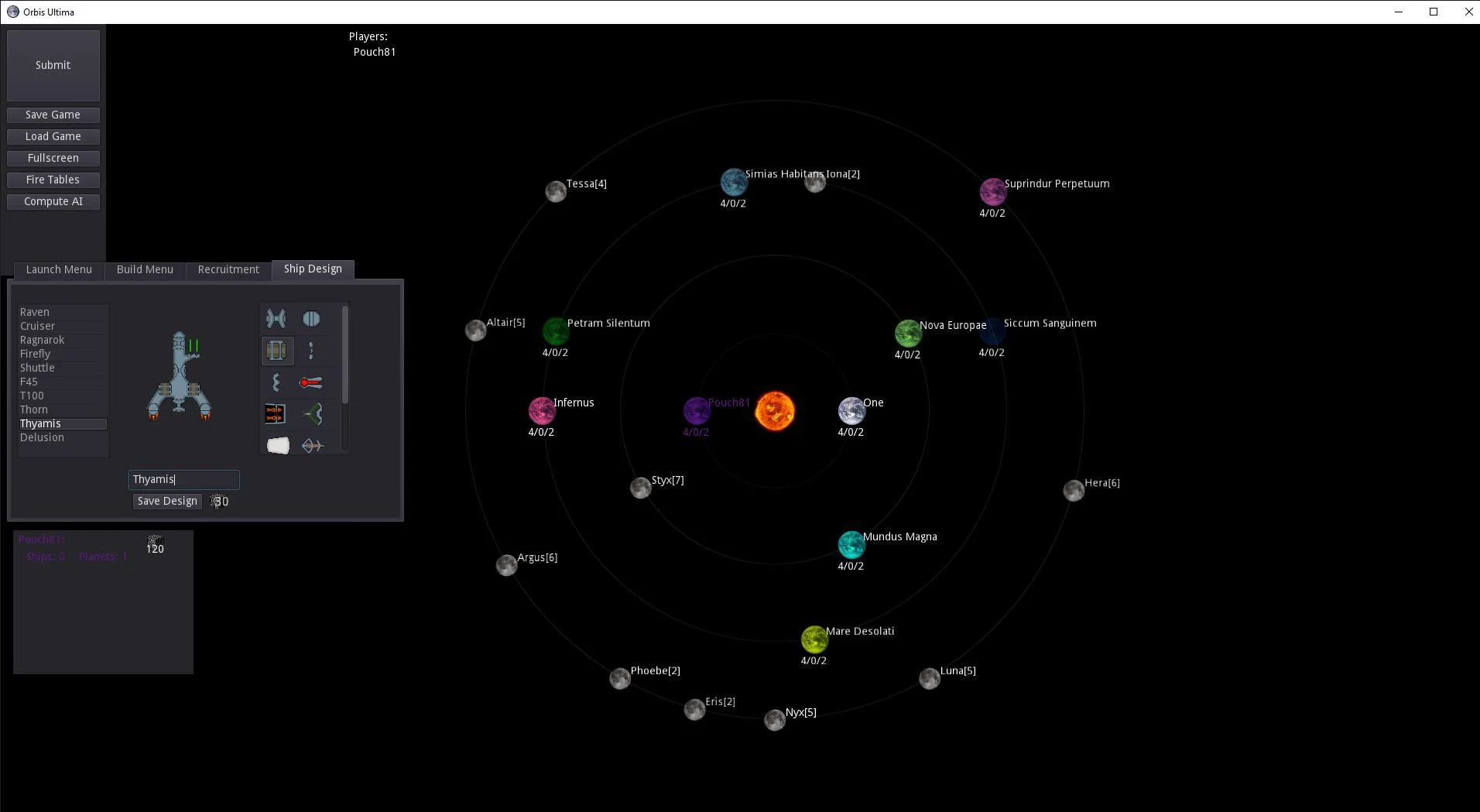This screenshot has width=1480, height=812.
Task: Select planet Mare Desolati
Action: point(814,639)
